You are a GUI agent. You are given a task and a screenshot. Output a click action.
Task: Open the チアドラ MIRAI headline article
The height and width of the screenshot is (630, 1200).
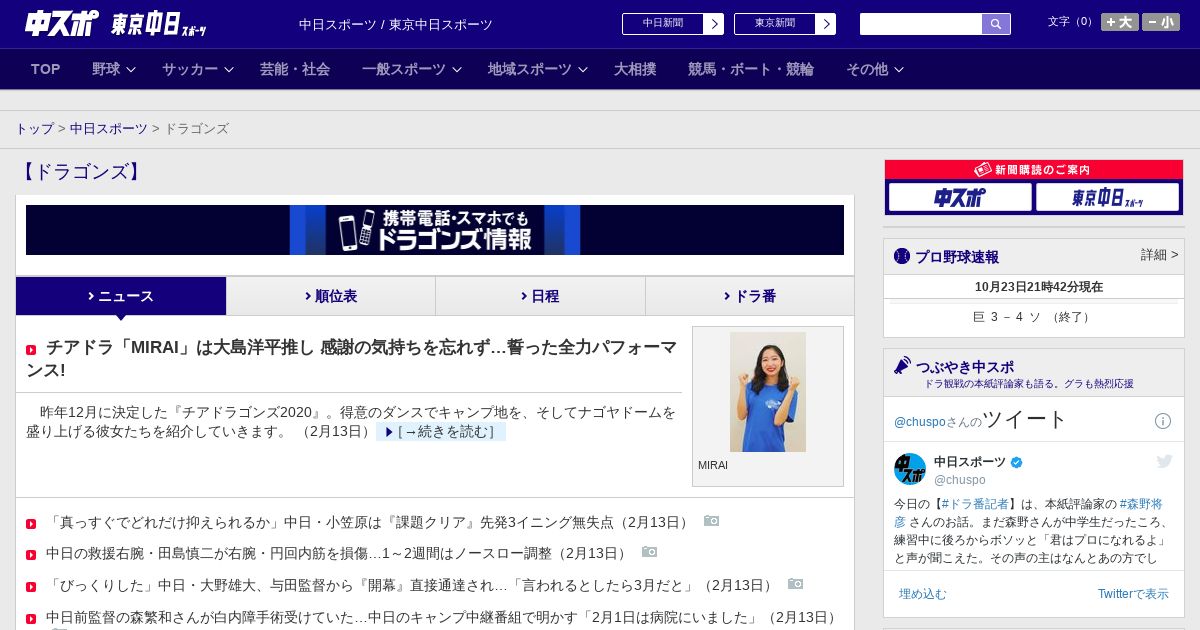point(352,358)
